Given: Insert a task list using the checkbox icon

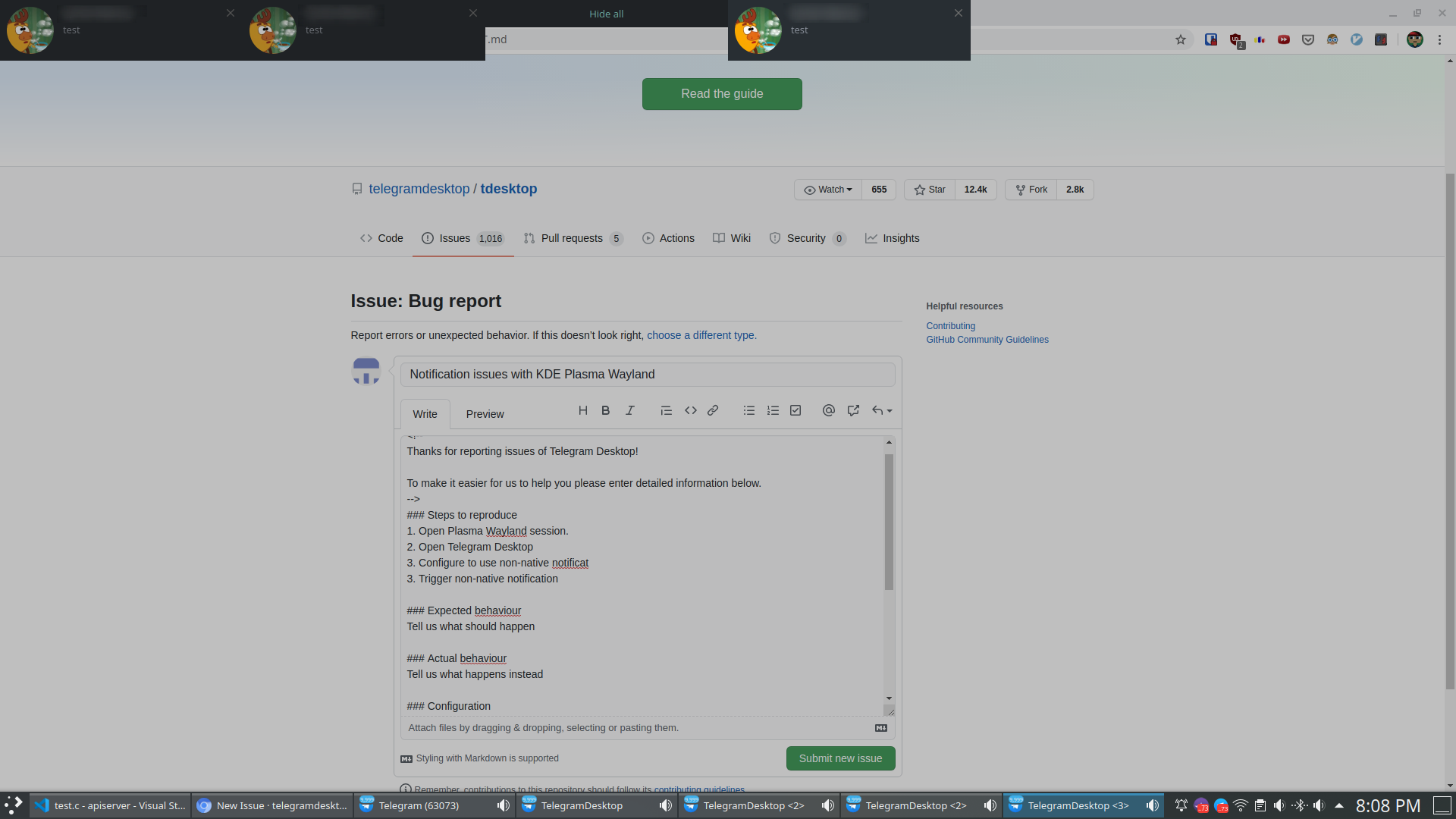Looking at the screenshot, I should point(795,410).
